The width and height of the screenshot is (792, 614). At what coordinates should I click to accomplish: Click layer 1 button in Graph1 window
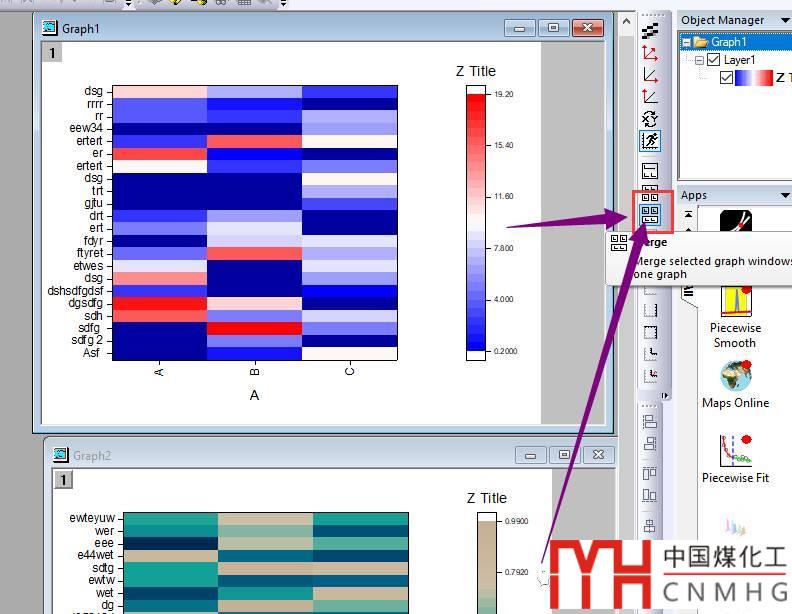51,52
